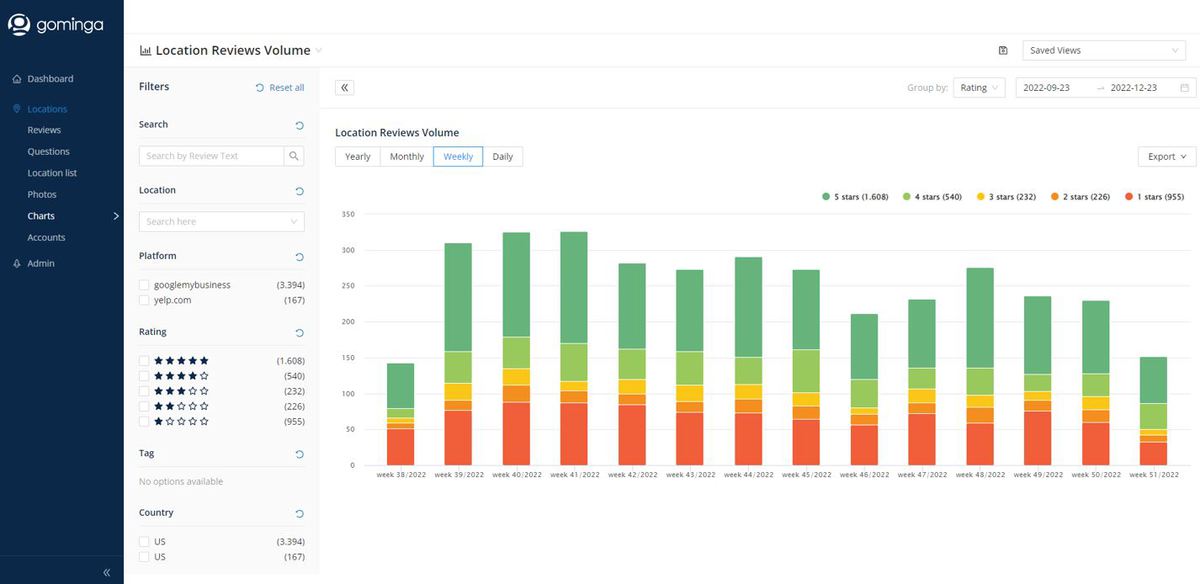The height and width of the screenshot is (584, 1200).
Task: Switch chart to Daily view
Action: click(502, 157)
